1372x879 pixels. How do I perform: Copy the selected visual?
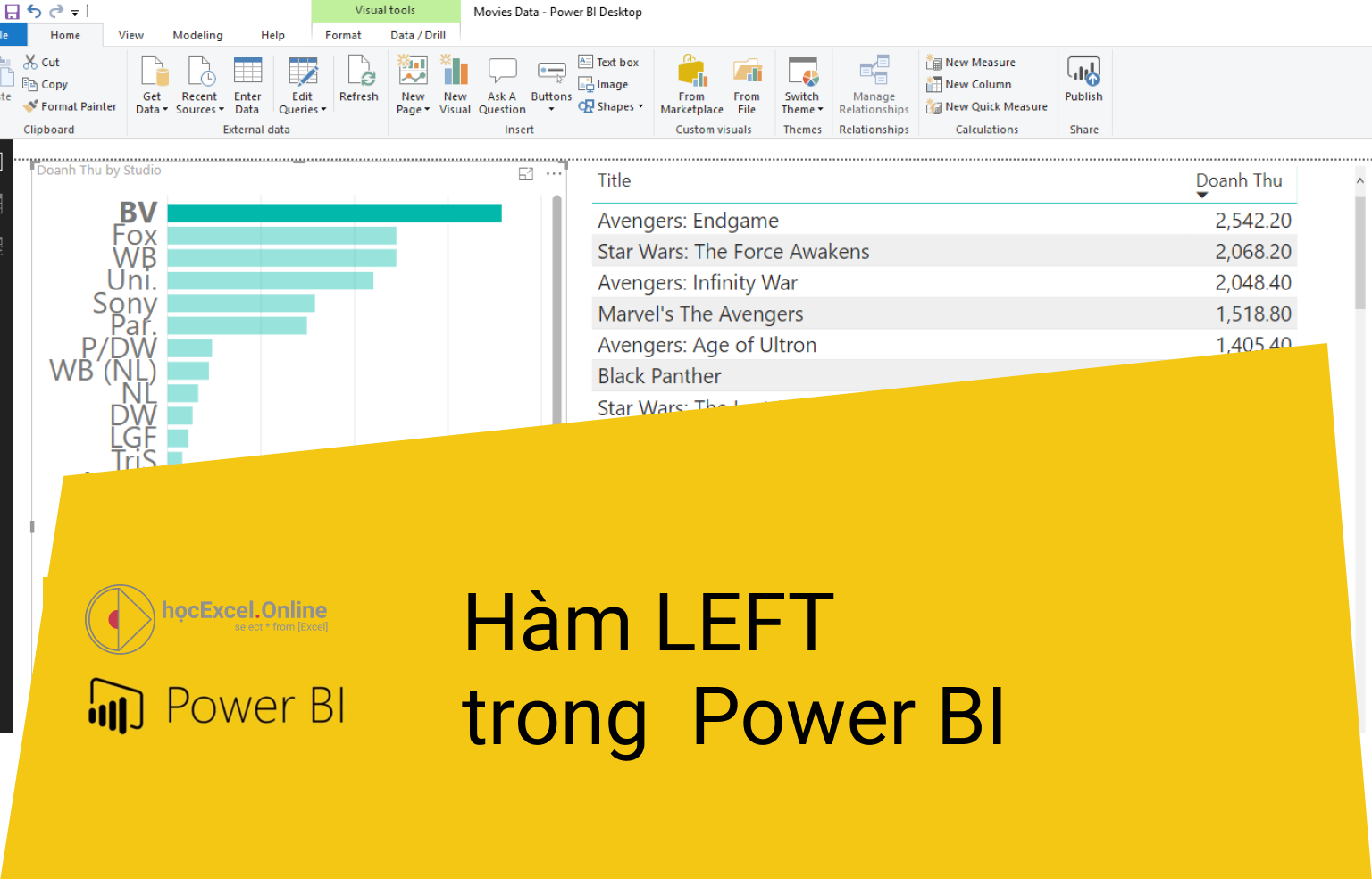[45, 84]
